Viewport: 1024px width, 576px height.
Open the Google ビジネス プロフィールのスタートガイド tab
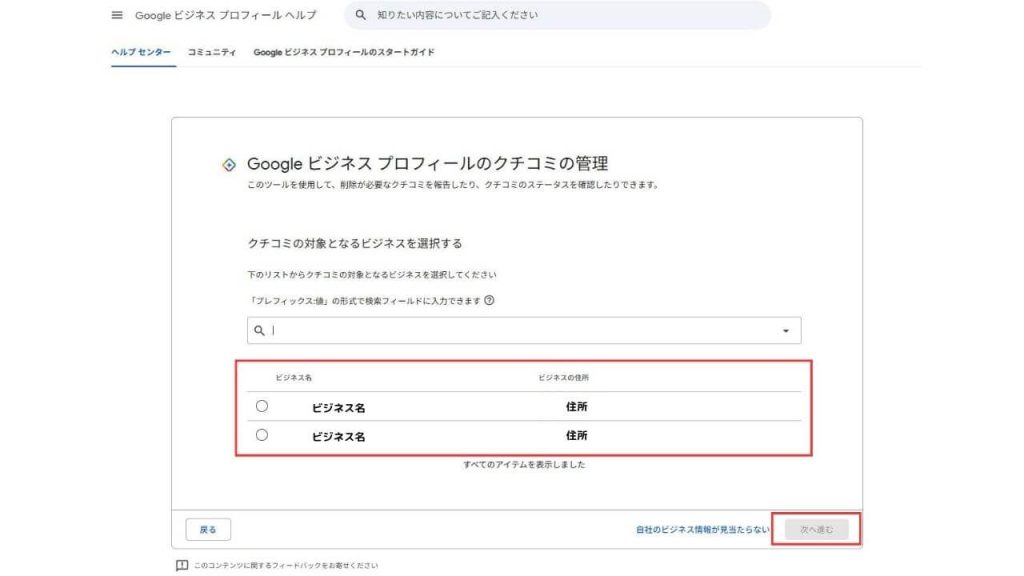tap(344, 52)
